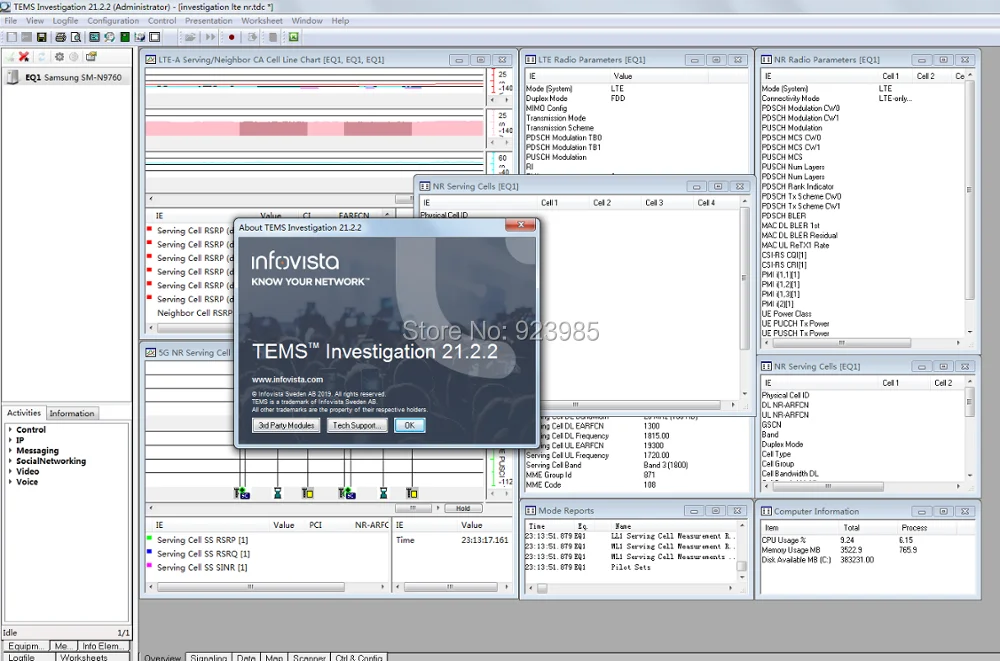Click the red X icon in the equipment panel

tap(24, 56)
